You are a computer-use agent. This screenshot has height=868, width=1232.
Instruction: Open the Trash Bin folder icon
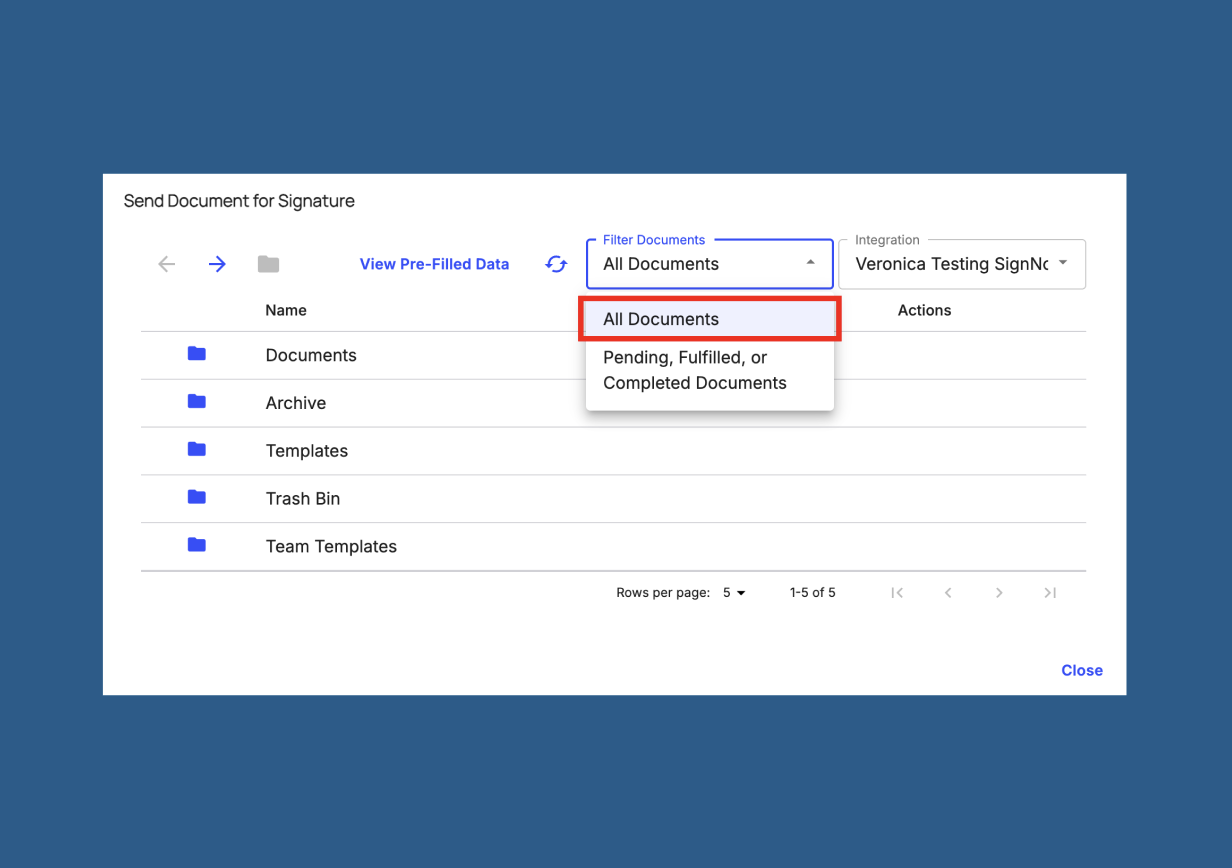[197, 497]
